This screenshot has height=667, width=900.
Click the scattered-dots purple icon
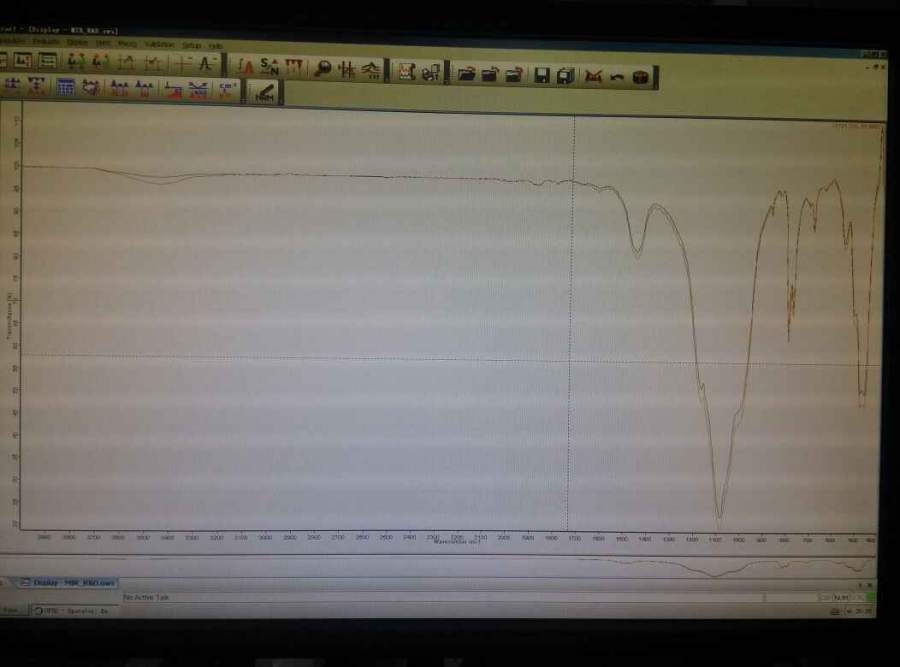(91, 87)
